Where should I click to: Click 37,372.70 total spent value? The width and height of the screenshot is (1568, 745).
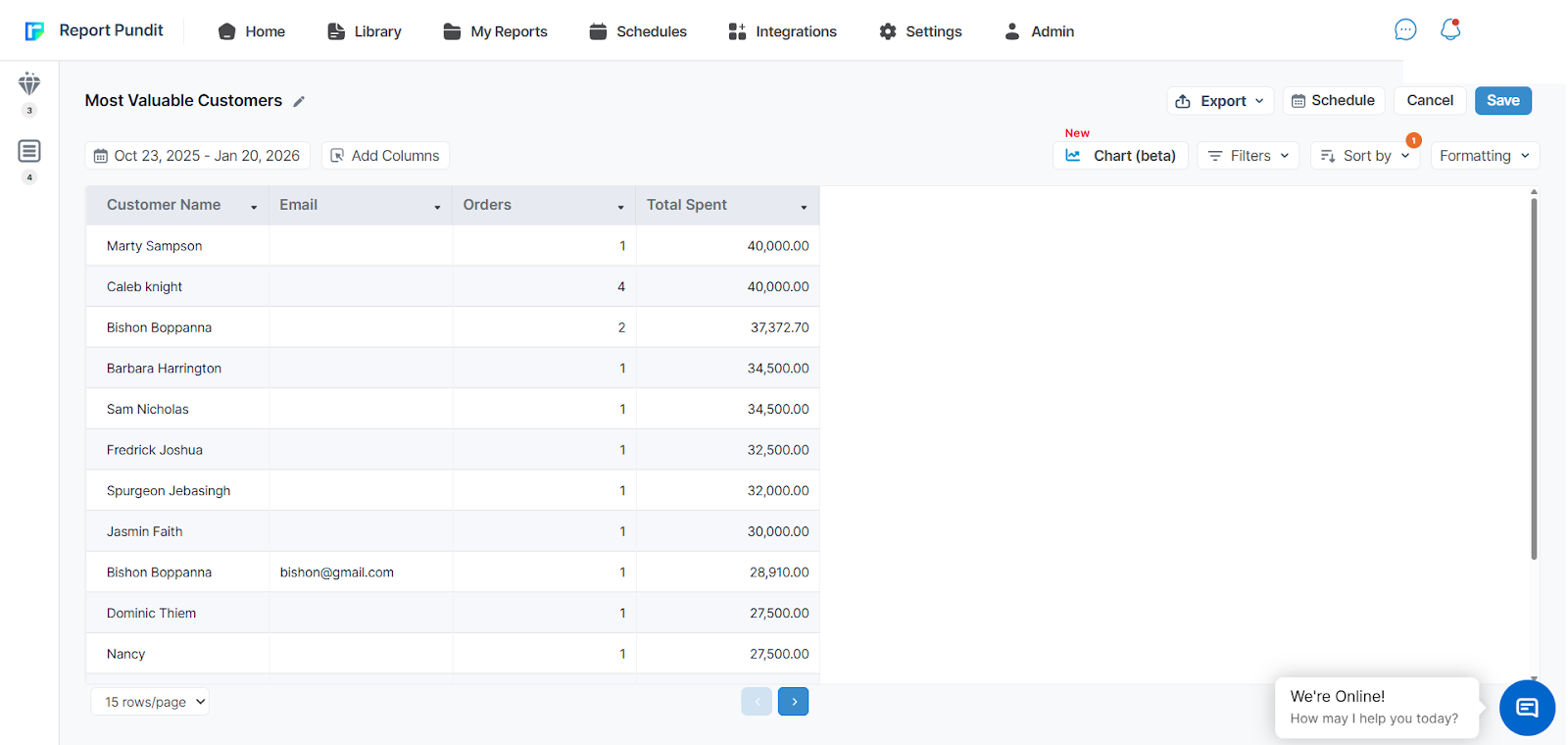click(780, 327)
